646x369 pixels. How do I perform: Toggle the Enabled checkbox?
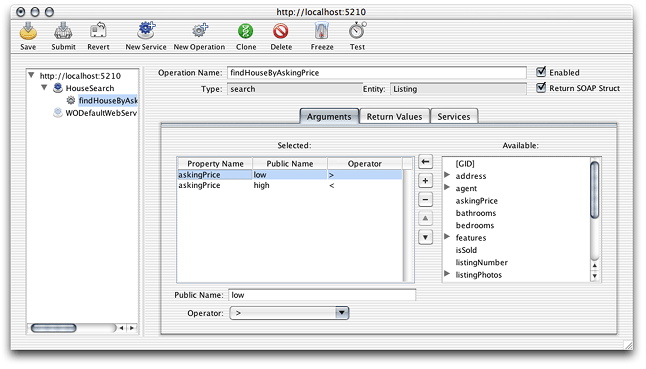pyautogui.click(x=541, y=72)
